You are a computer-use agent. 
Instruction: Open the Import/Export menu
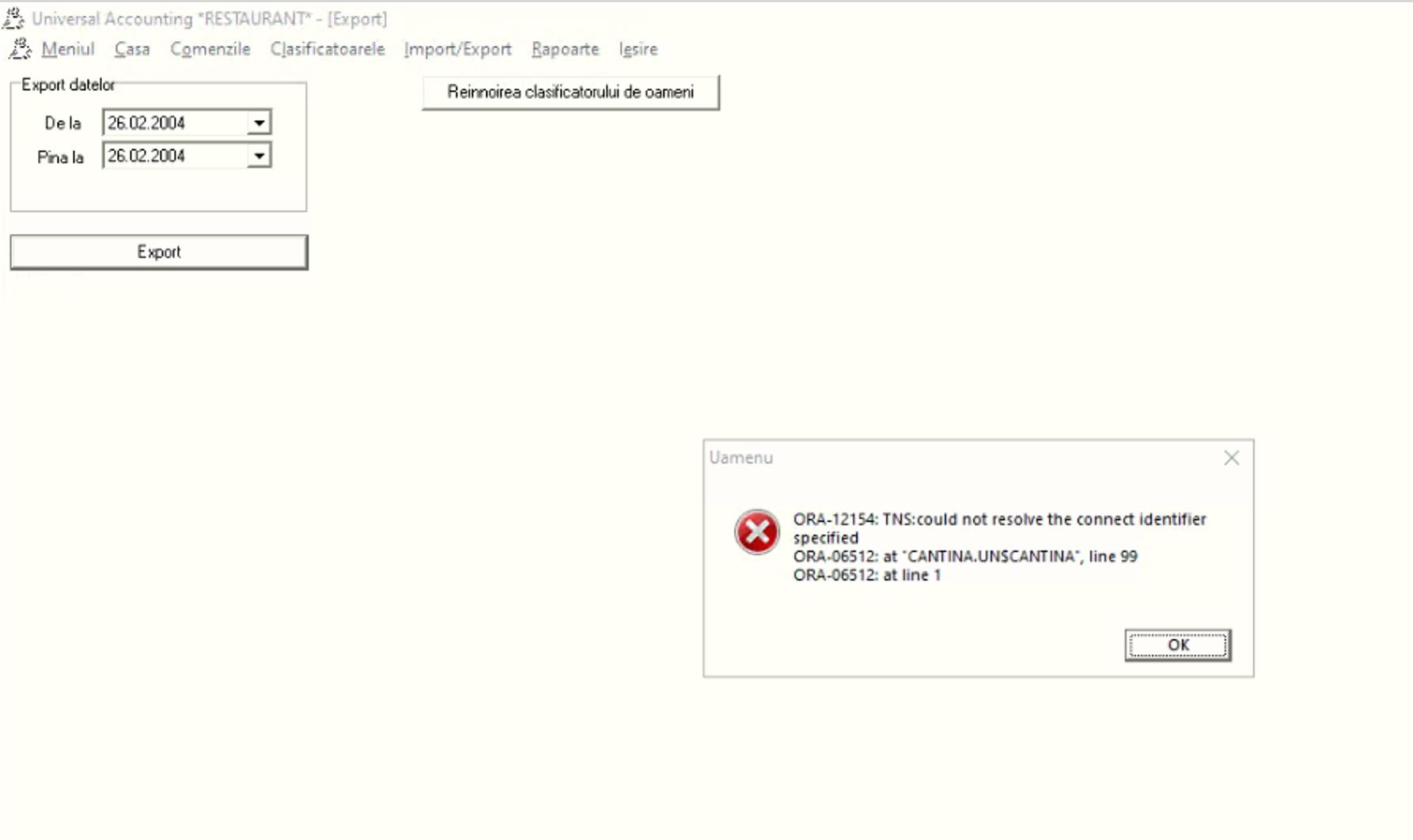(458, 49)
